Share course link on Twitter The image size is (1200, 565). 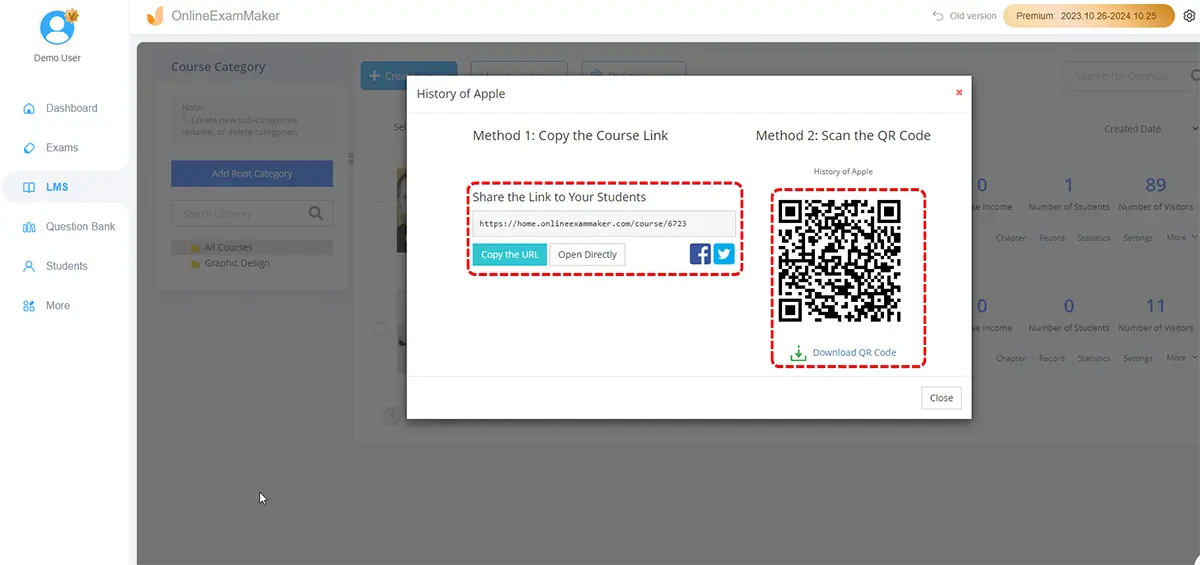tap(724, 254)
